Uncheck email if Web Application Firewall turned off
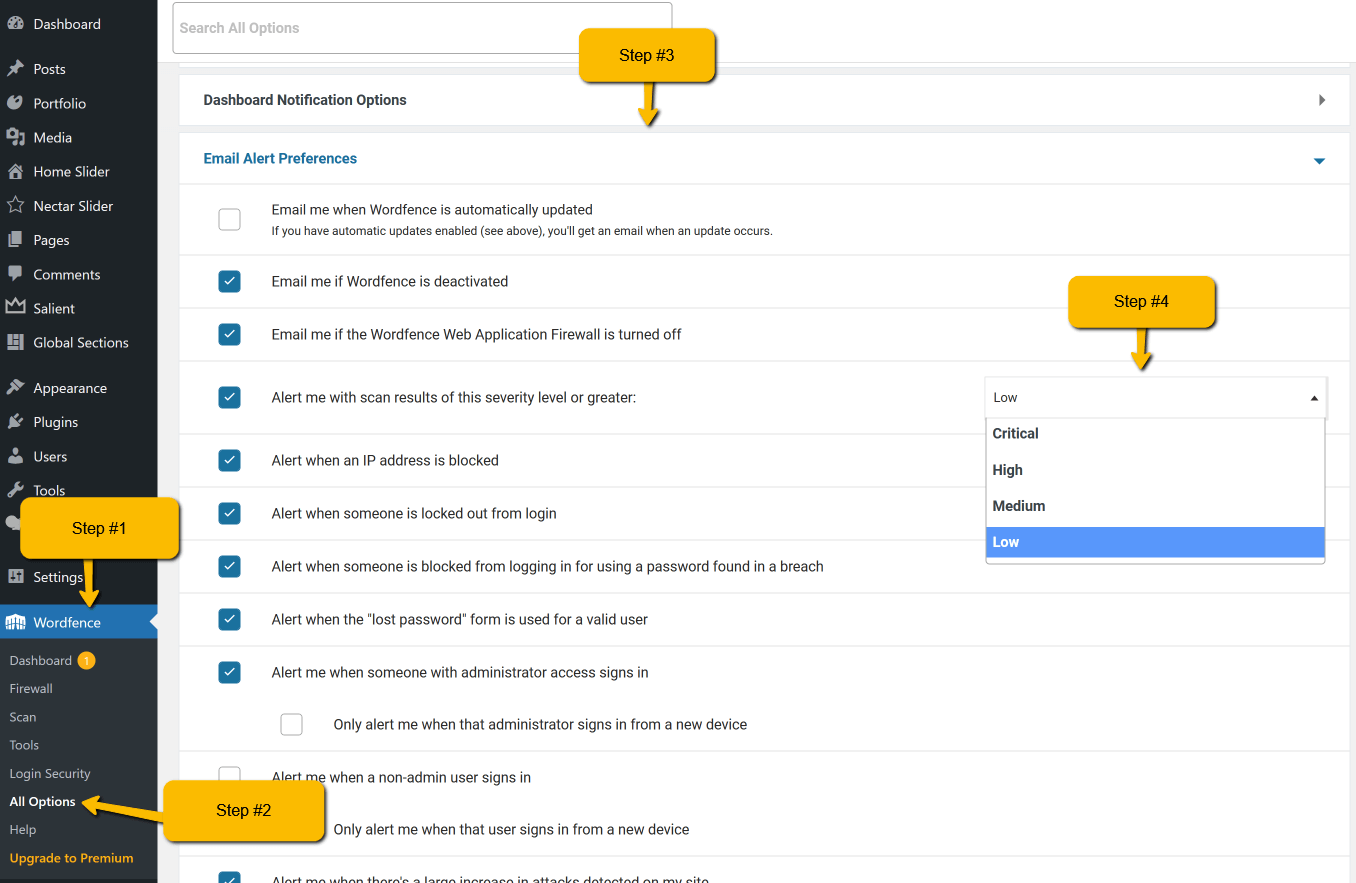 coord(230,334)
